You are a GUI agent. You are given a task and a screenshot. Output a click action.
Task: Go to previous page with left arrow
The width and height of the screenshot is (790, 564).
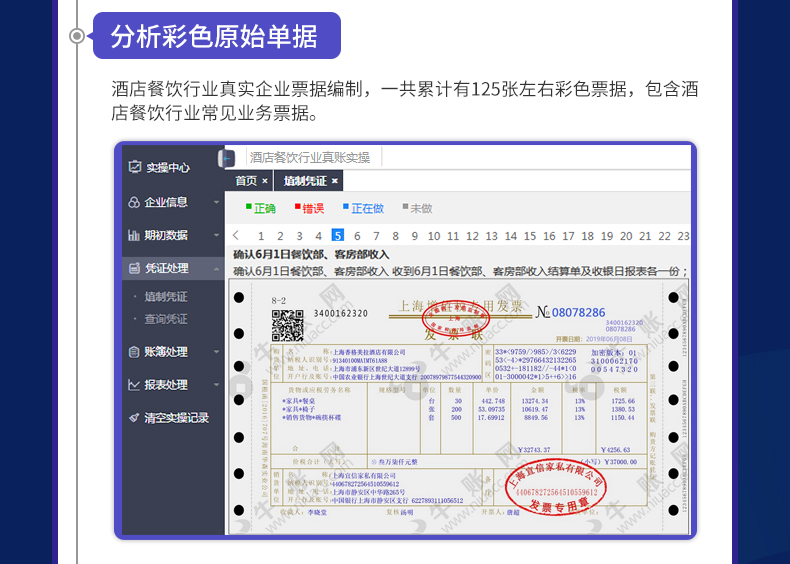tap(236, 236)
